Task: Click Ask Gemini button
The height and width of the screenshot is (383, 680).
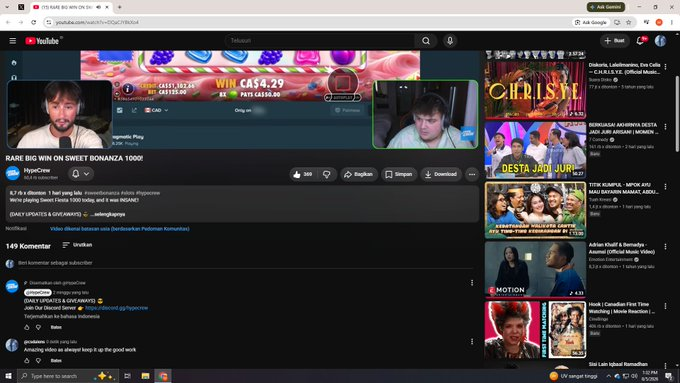Action: click(x=606, y=7)
